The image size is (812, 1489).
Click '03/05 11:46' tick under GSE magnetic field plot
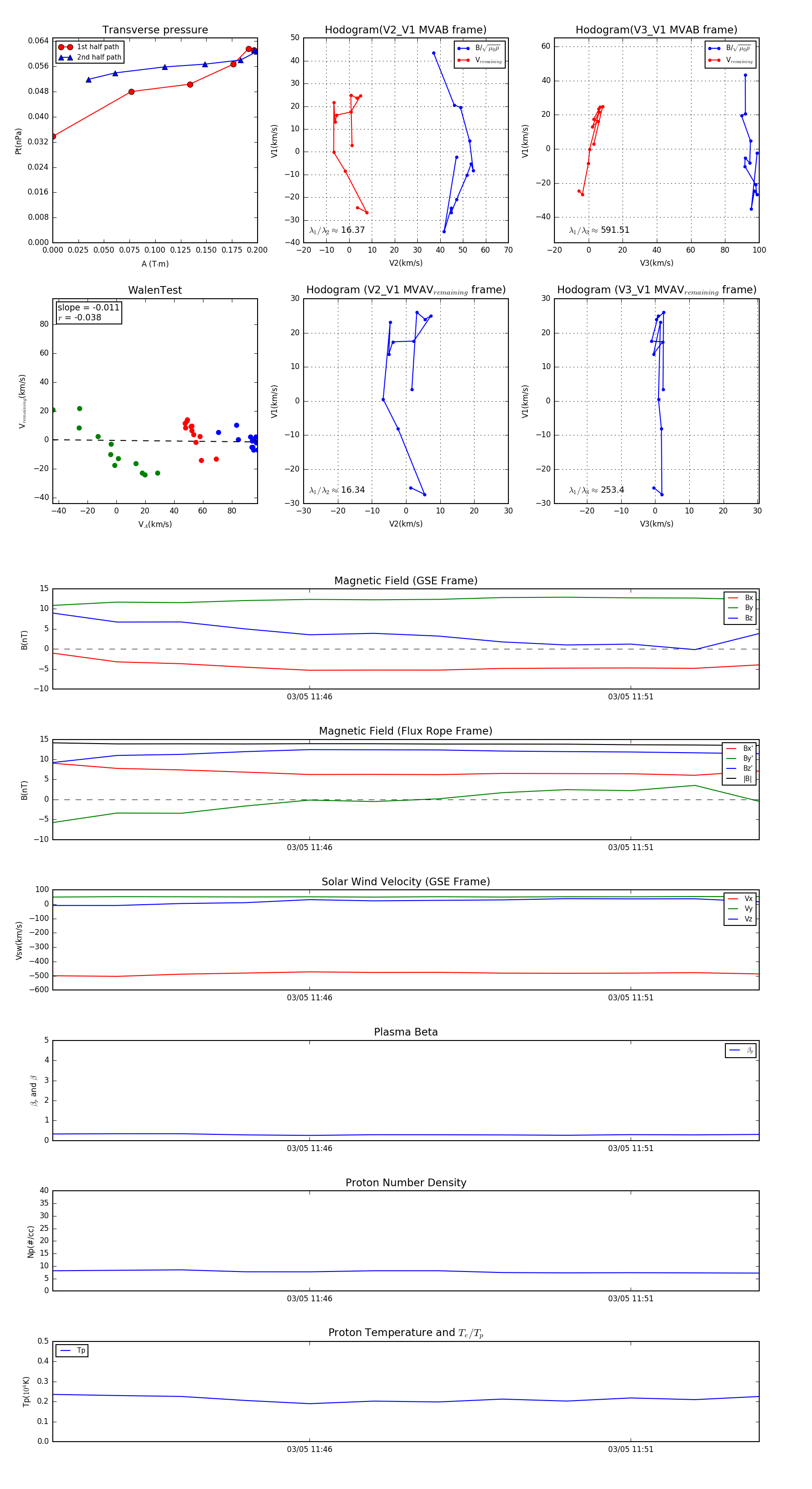pos(309,697)
